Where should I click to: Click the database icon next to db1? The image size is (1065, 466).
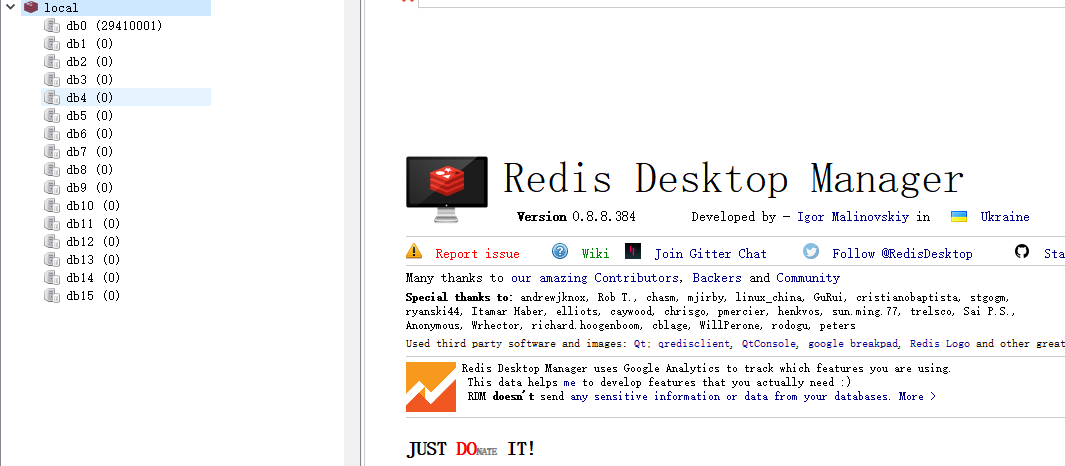point(52,43)
